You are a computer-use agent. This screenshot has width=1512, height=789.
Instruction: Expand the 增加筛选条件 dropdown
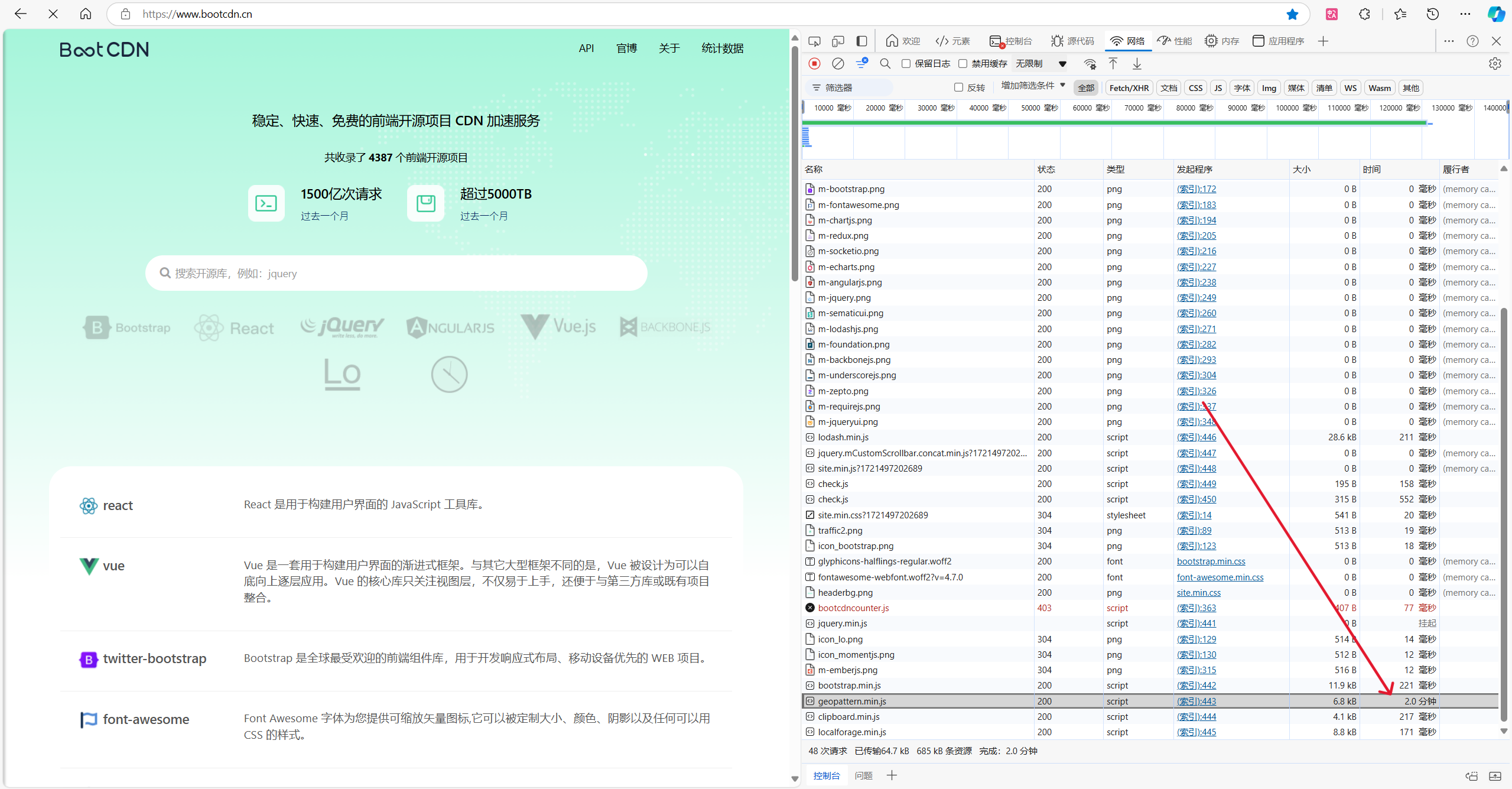(x=1033, y=86)
